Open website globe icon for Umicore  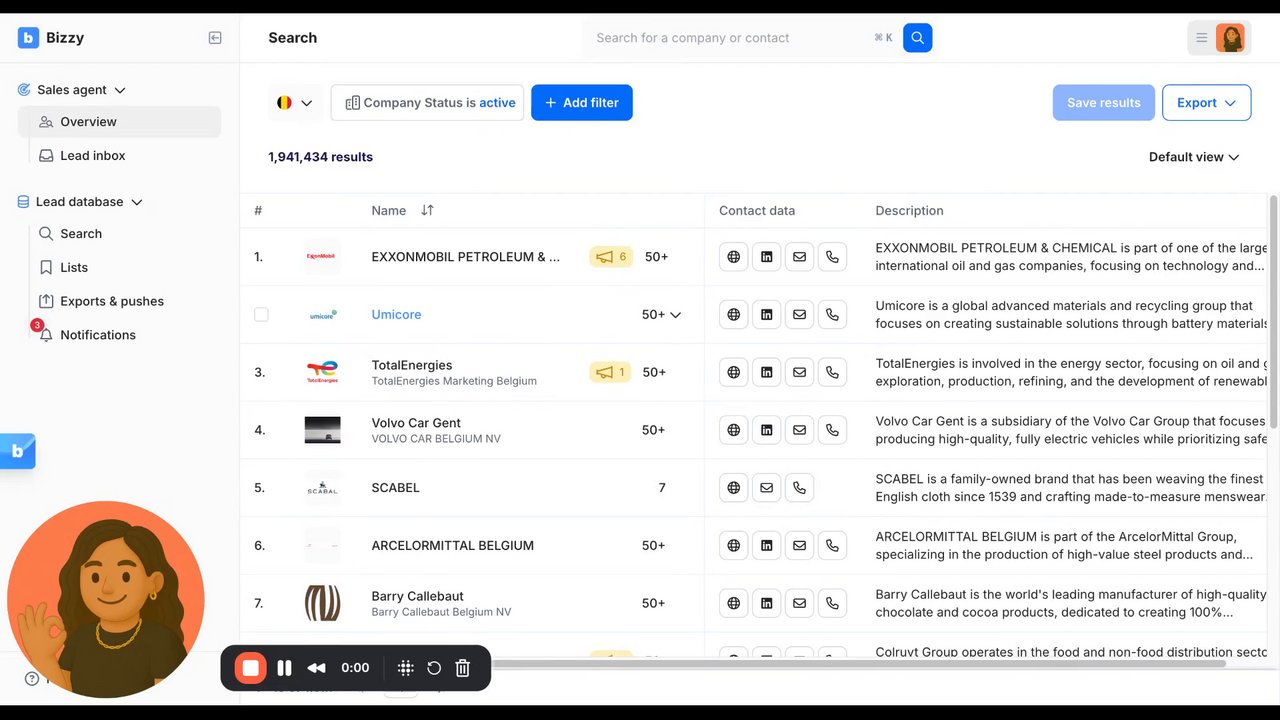pyautogui.click(x=734, y=315)
